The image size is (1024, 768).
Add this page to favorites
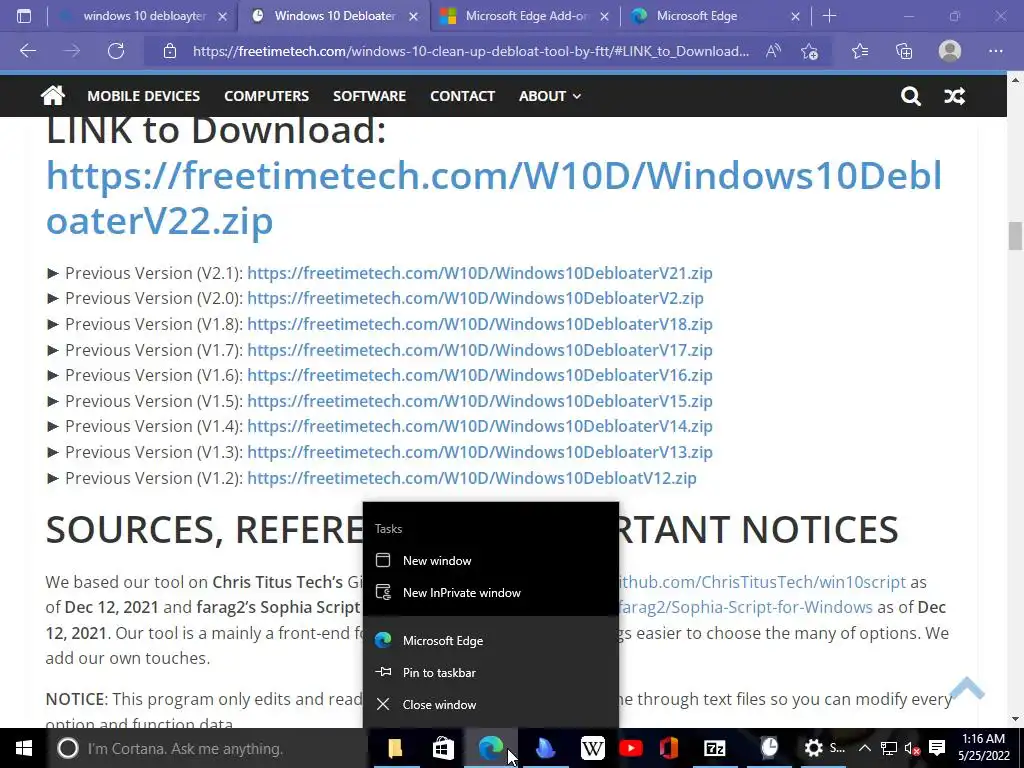click(x=810, y=51)
